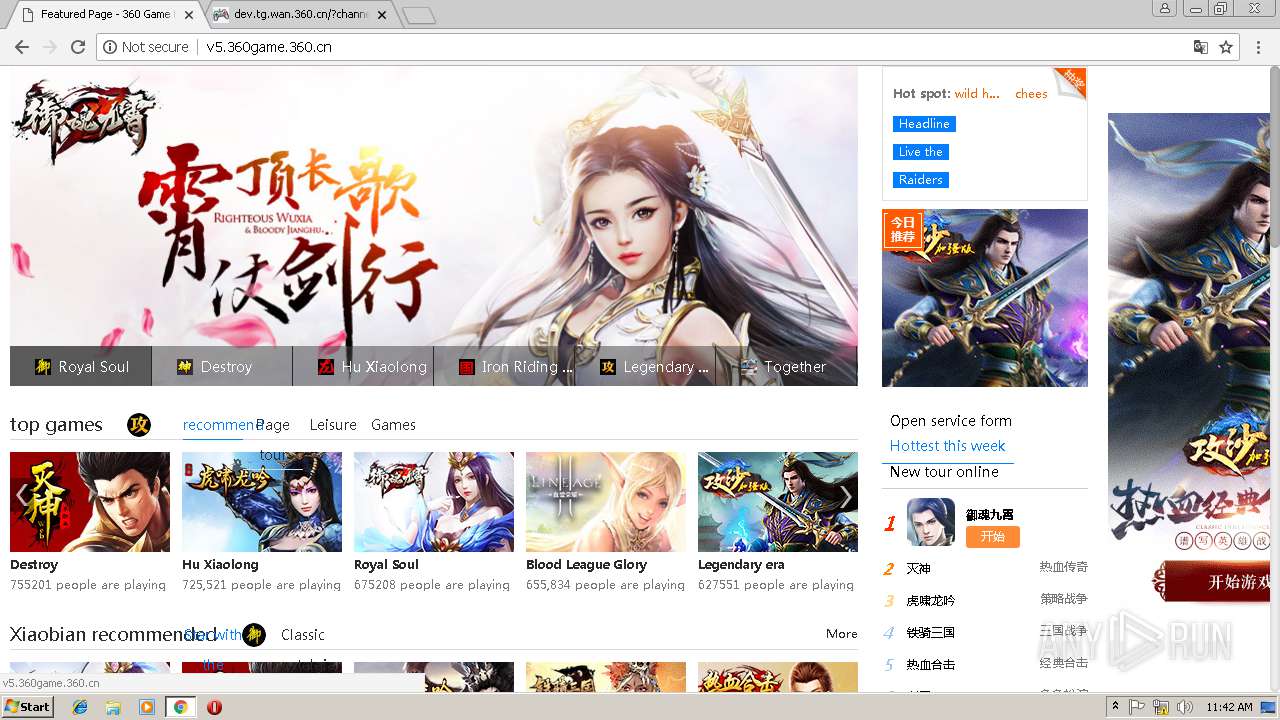The width and height of the screenshot is (1280, 720).
Task: Bookmark this page with the star icon
Action: click(x=1226, y=47)
